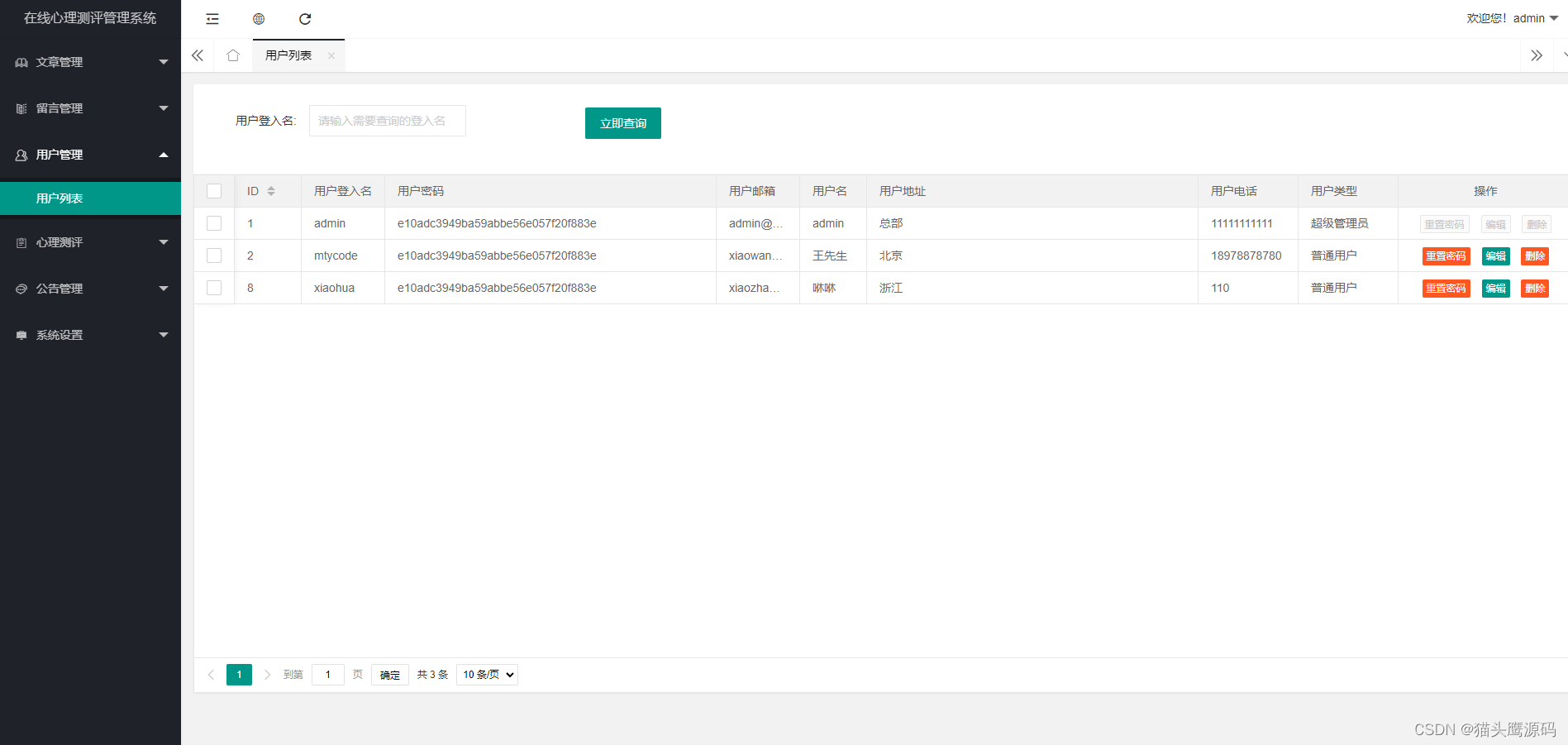Click the disabled 删除 in admin row

1537,224
